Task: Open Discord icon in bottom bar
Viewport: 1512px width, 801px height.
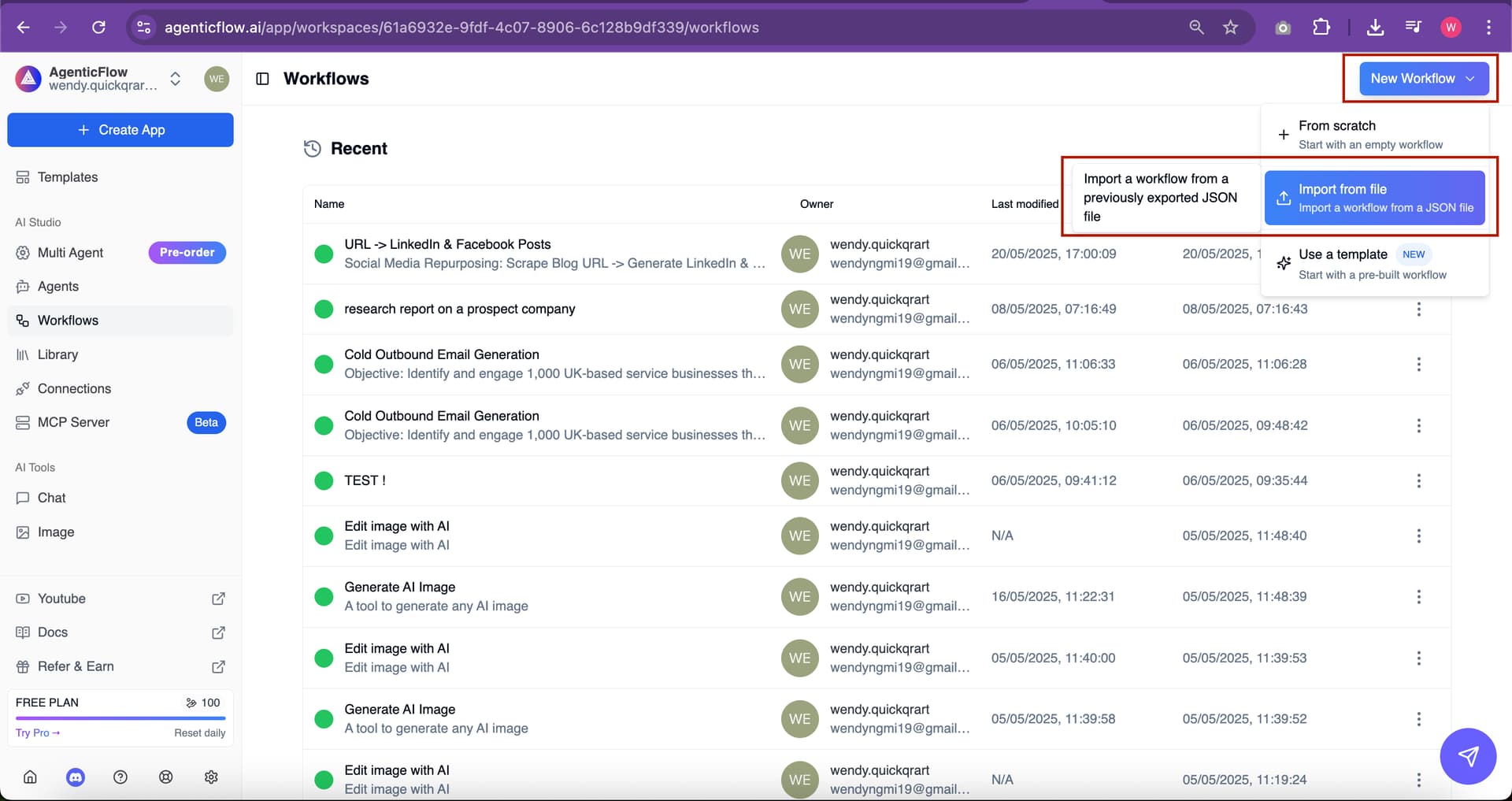Action: click(76, 777)
